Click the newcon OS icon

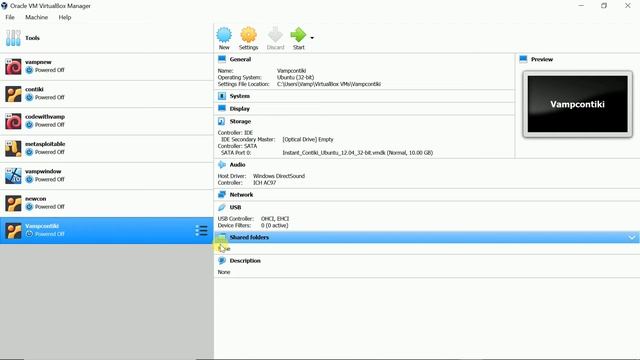[13, 203]
